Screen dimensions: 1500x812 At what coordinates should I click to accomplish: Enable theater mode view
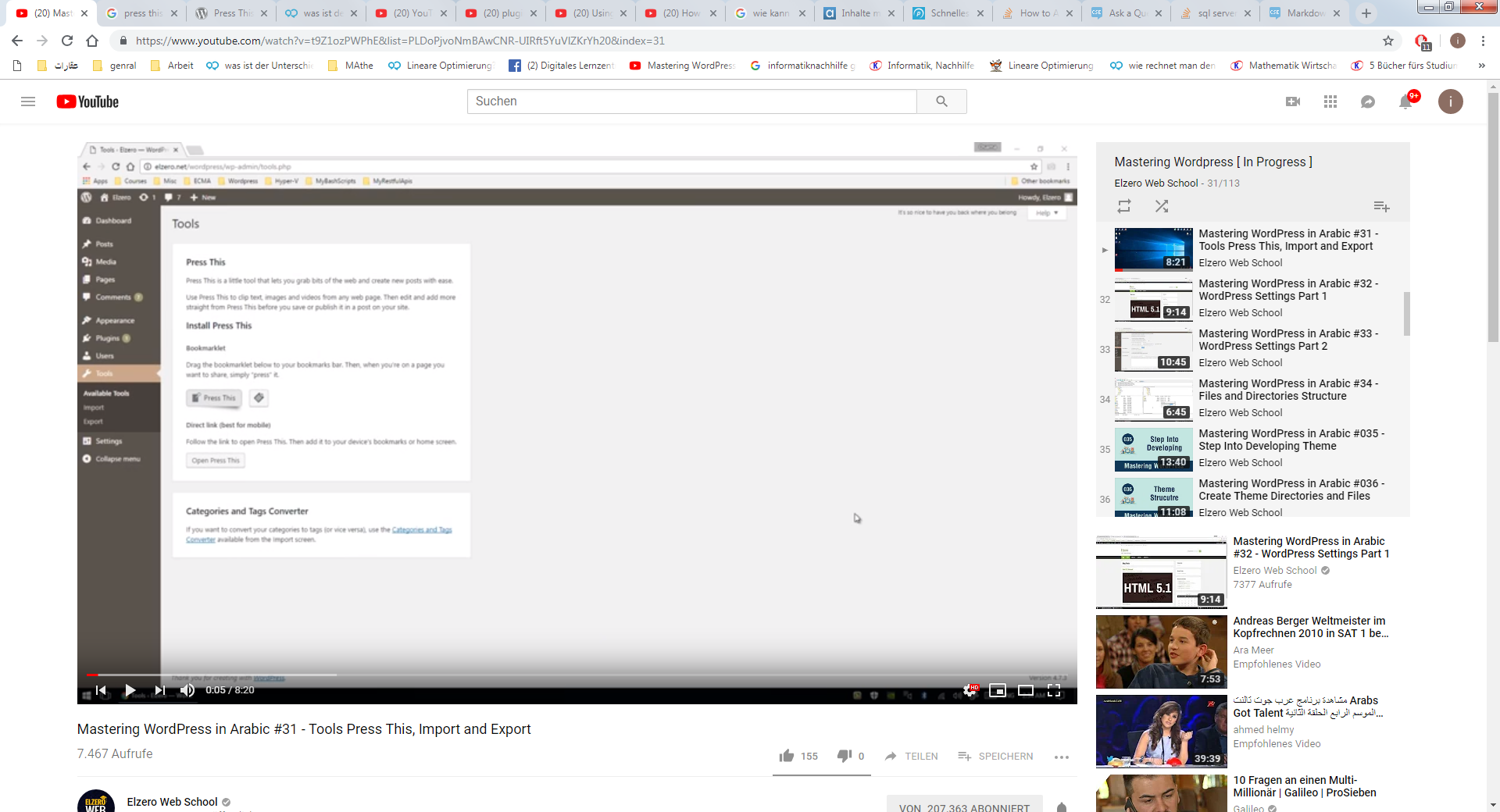(1026, 690)
